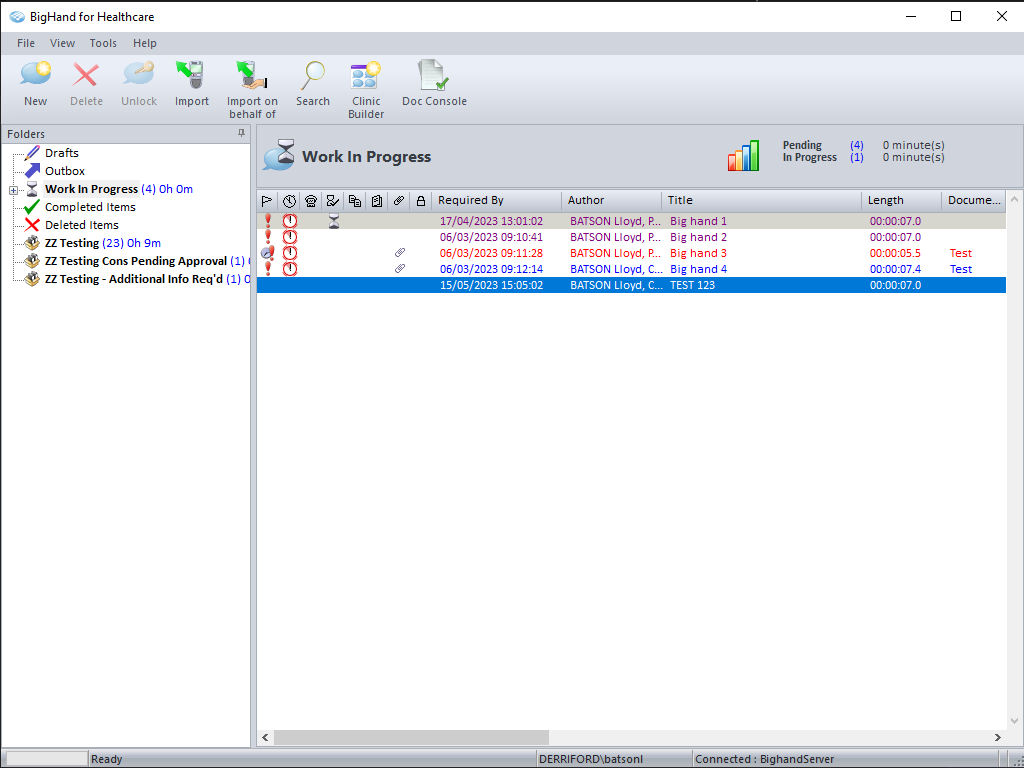Viewport: 1024px width, 768px height.
Task: Click the horizontal scrollbar right arrow
Action: point(998,737)
